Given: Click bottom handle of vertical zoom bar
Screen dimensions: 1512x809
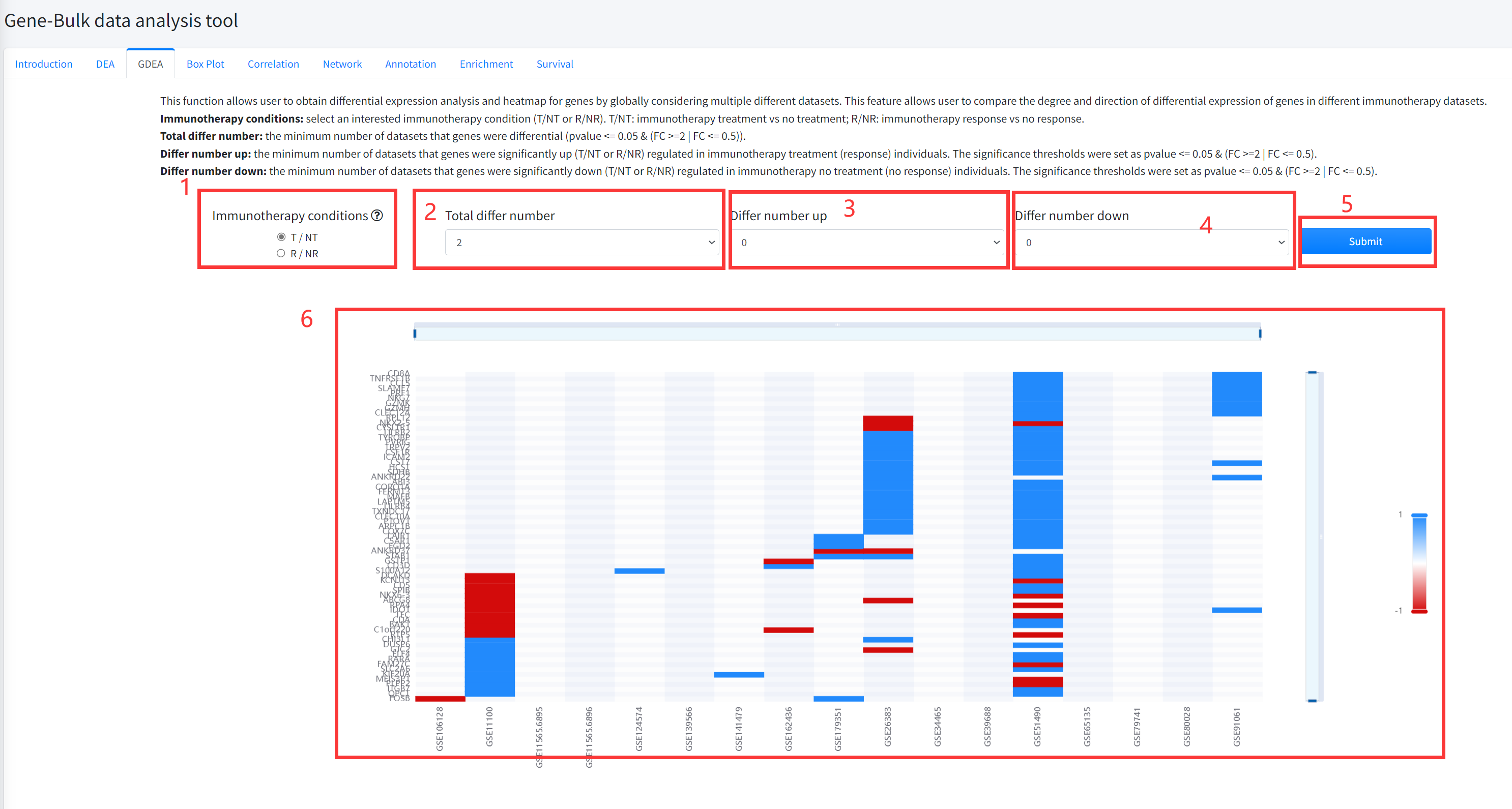Looking at the screenshot, I should pos(1313,701).
